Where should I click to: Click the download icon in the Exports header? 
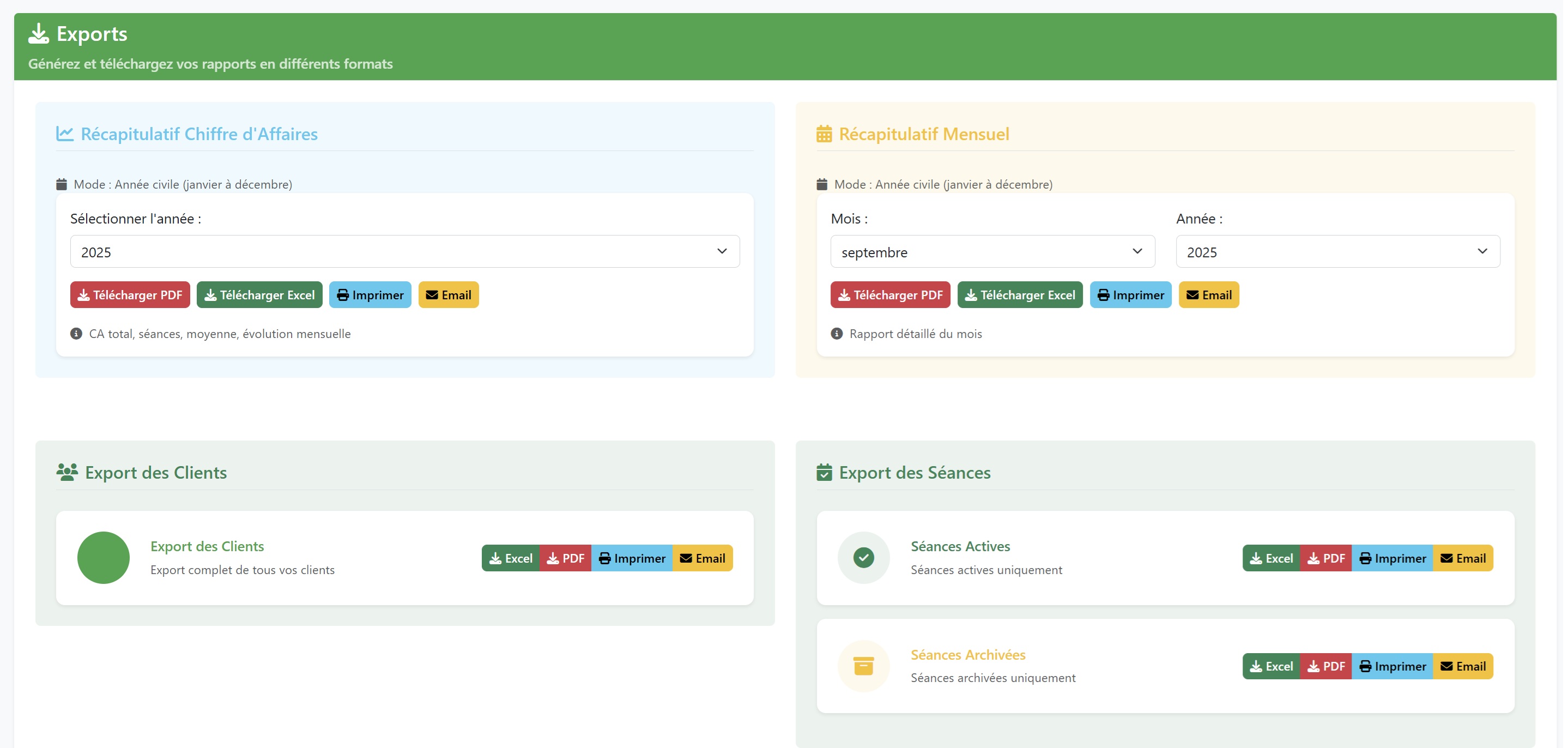pyautogui.click(x=38, y=33)
